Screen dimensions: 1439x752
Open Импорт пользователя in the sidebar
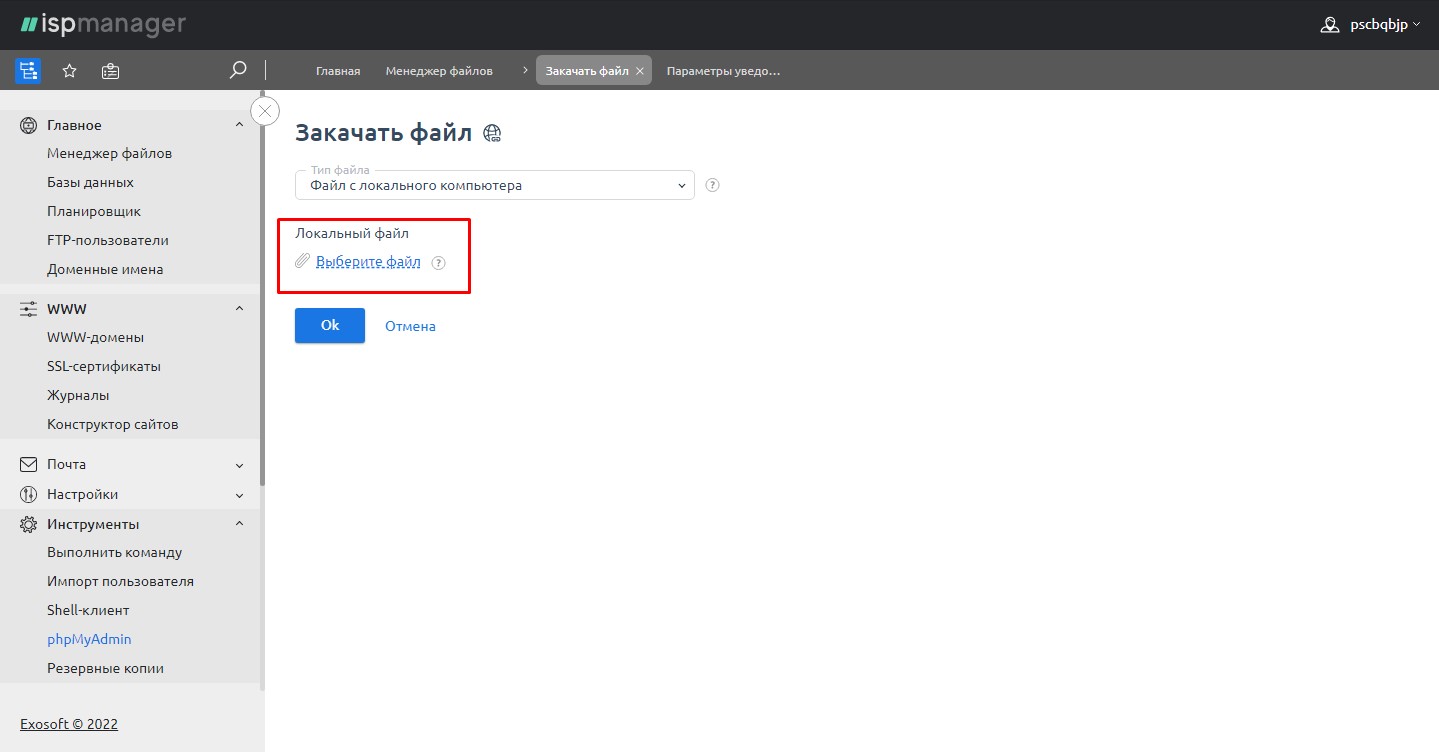[x=120, y=581]
